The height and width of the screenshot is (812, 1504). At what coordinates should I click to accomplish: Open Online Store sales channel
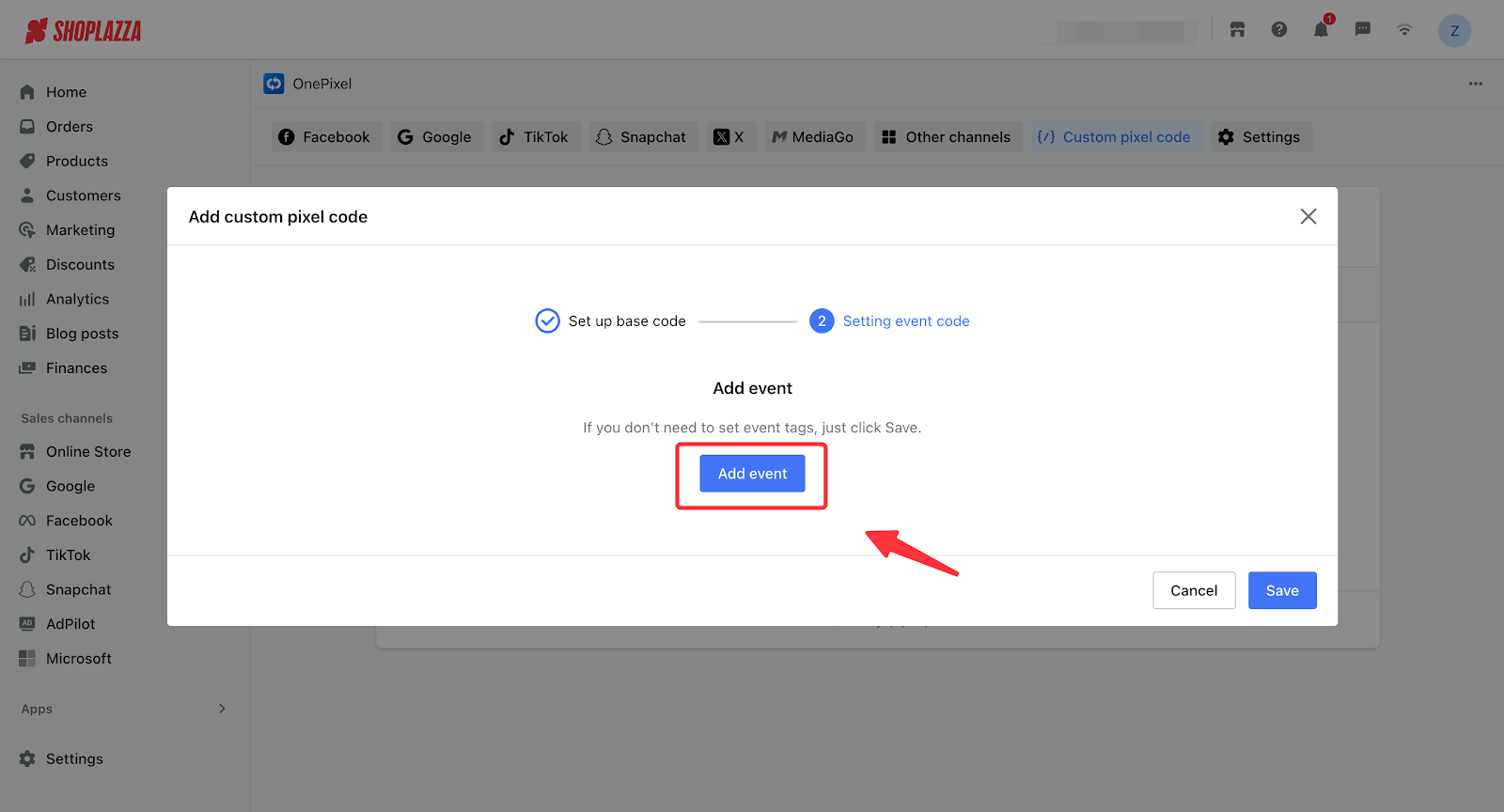pos(87,452)
